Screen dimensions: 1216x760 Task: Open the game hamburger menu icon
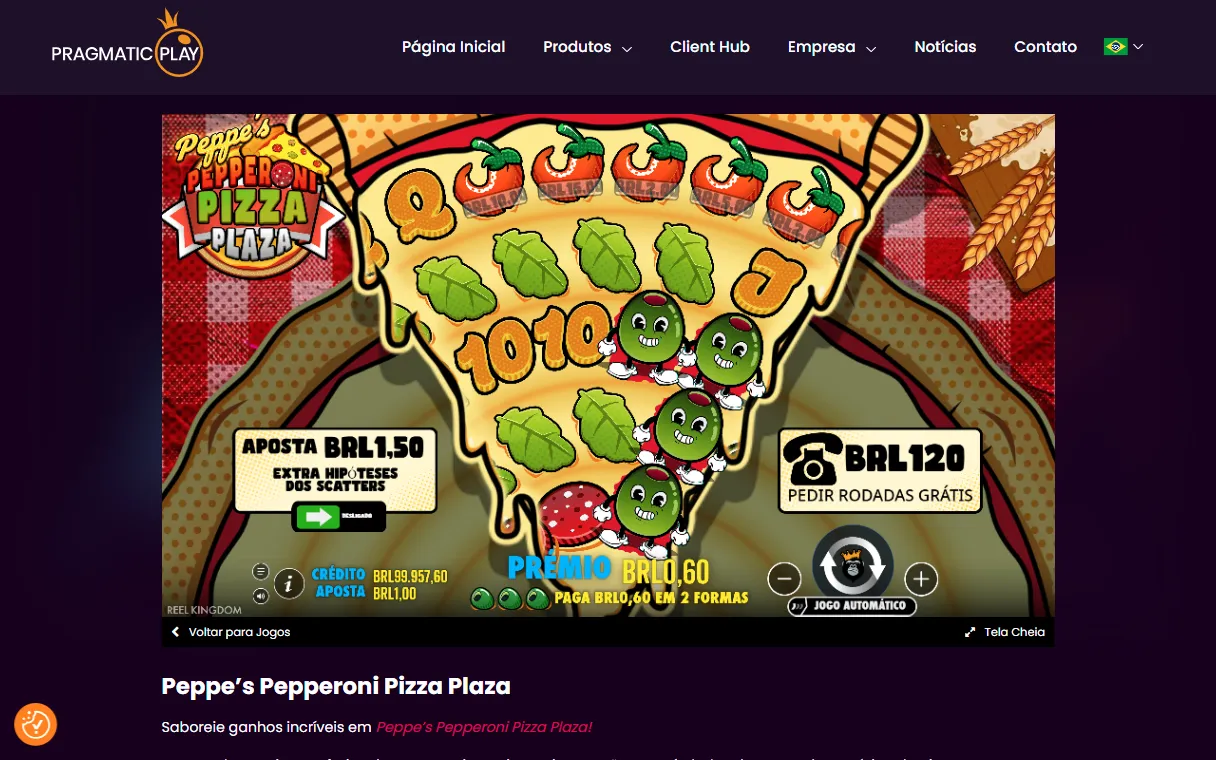coord(261,571)
